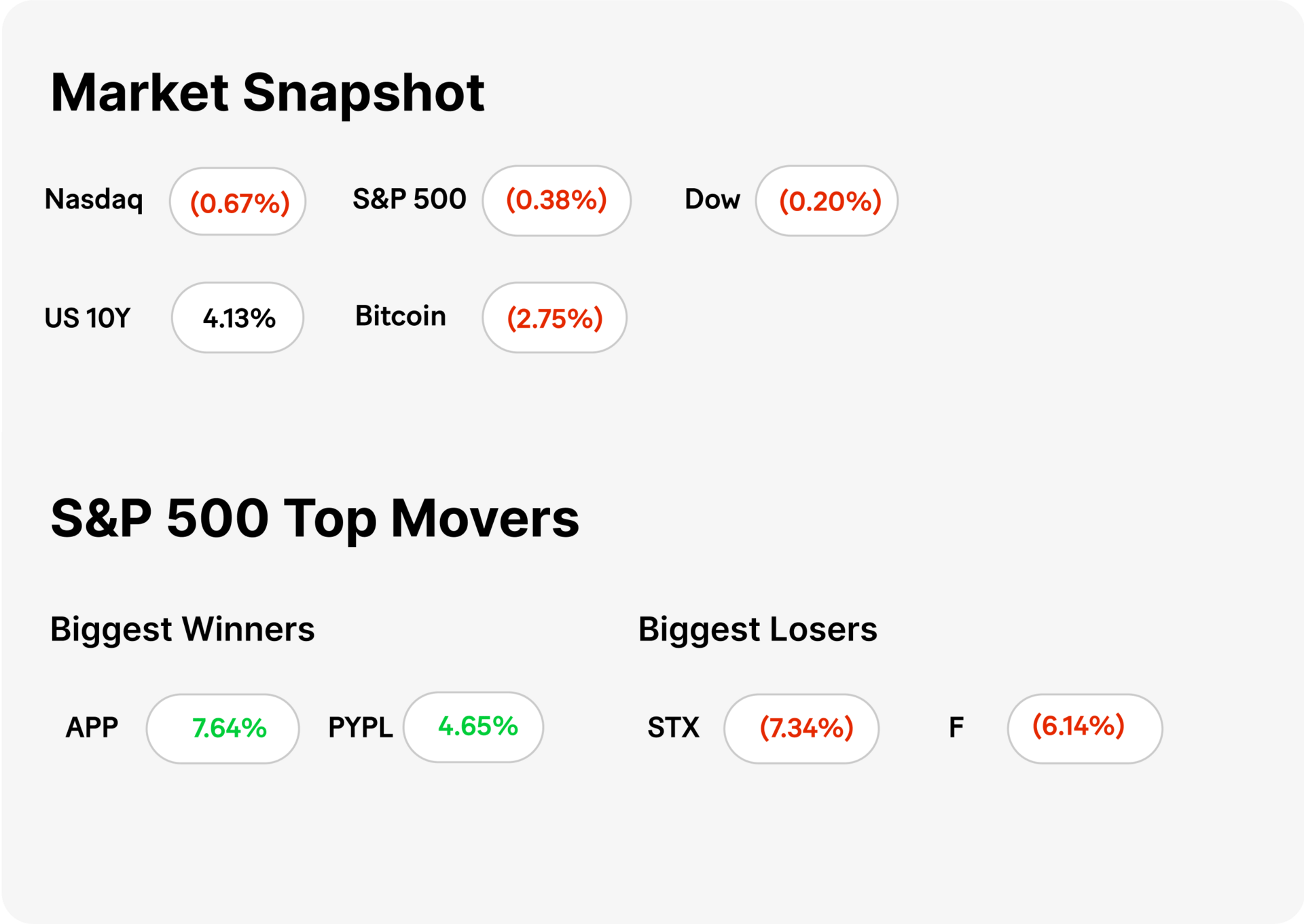This screenshot has width=1304, height=924.
Task: Click the Bitcoin label text
Action: [401, 316]
